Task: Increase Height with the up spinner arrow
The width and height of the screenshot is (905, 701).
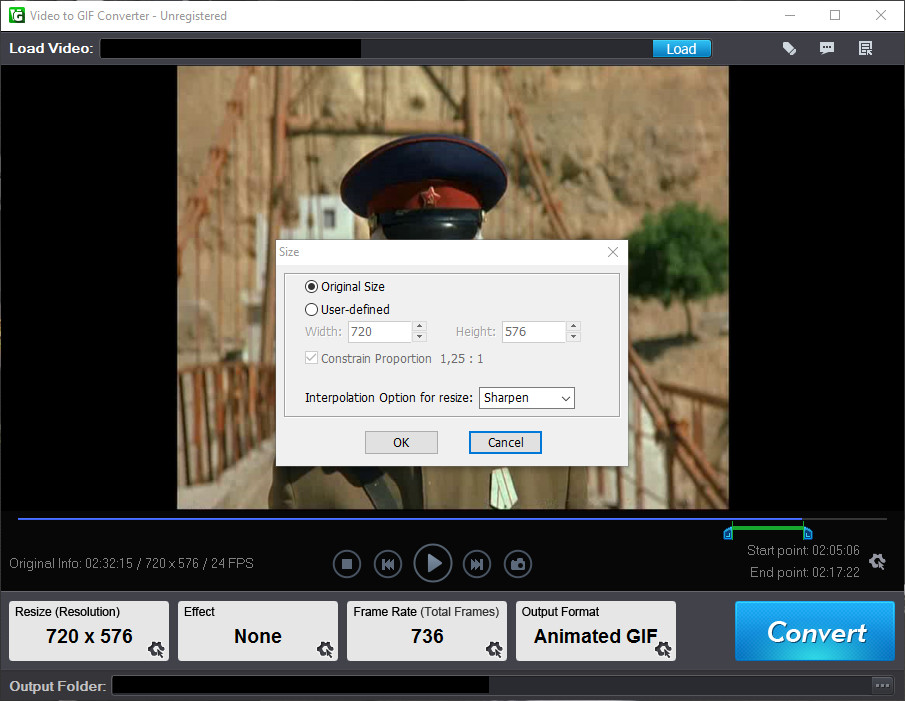Action: click(x=573, y=327)
